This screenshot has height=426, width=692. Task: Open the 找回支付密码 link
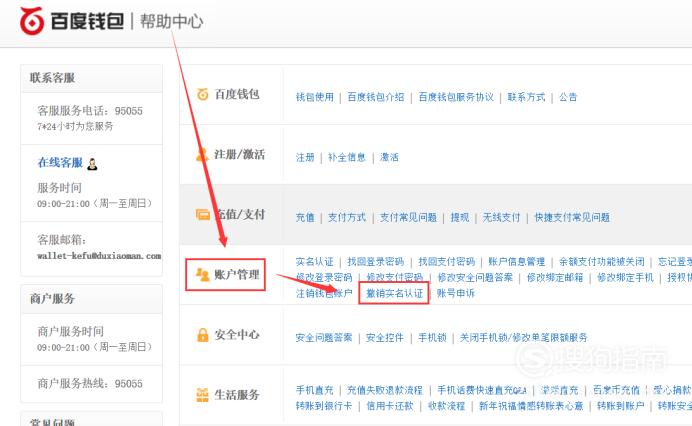coord(447,261)
